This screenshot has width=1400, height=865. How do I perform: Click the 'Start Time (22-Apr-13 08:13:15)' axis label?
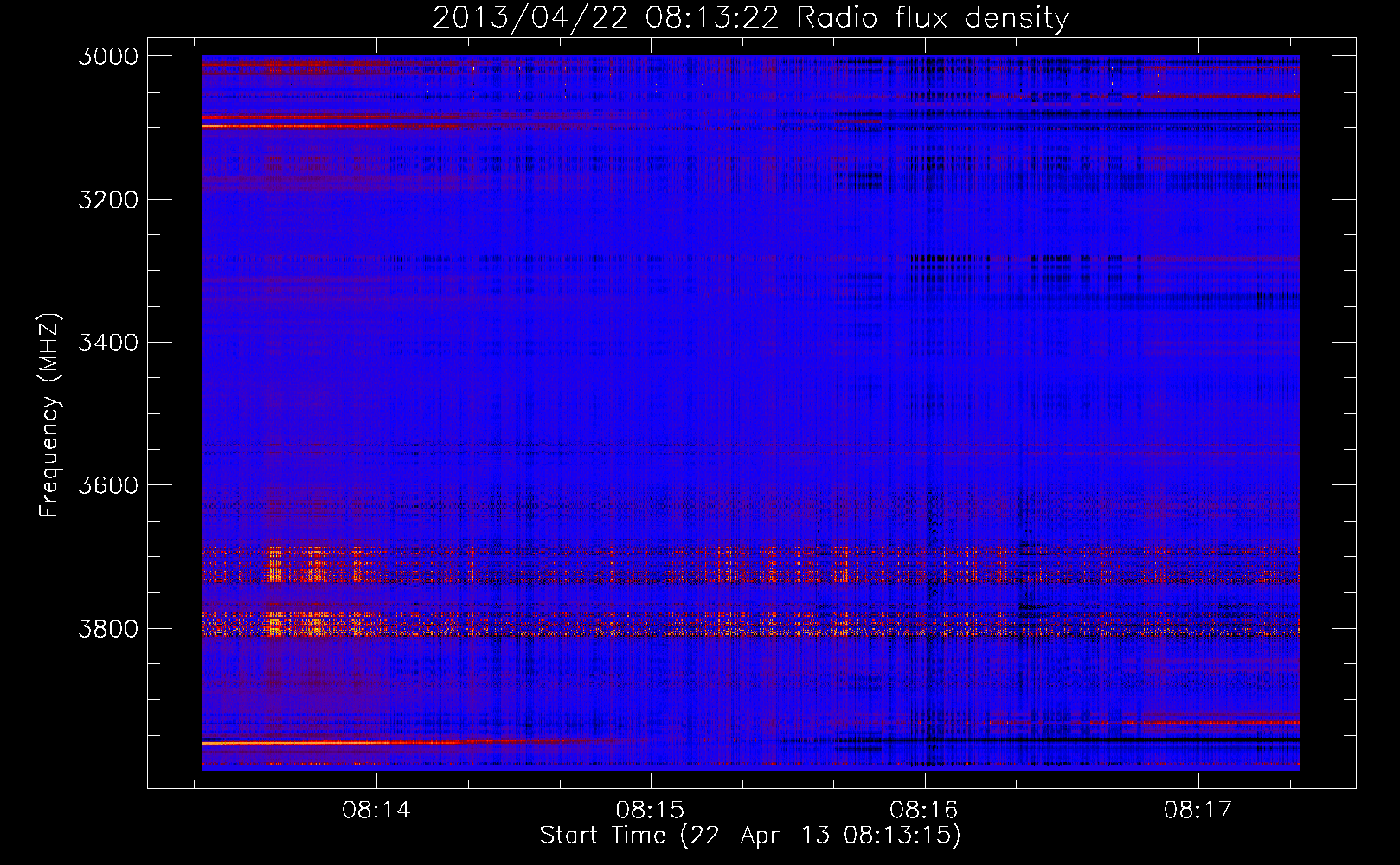point(750,836)
